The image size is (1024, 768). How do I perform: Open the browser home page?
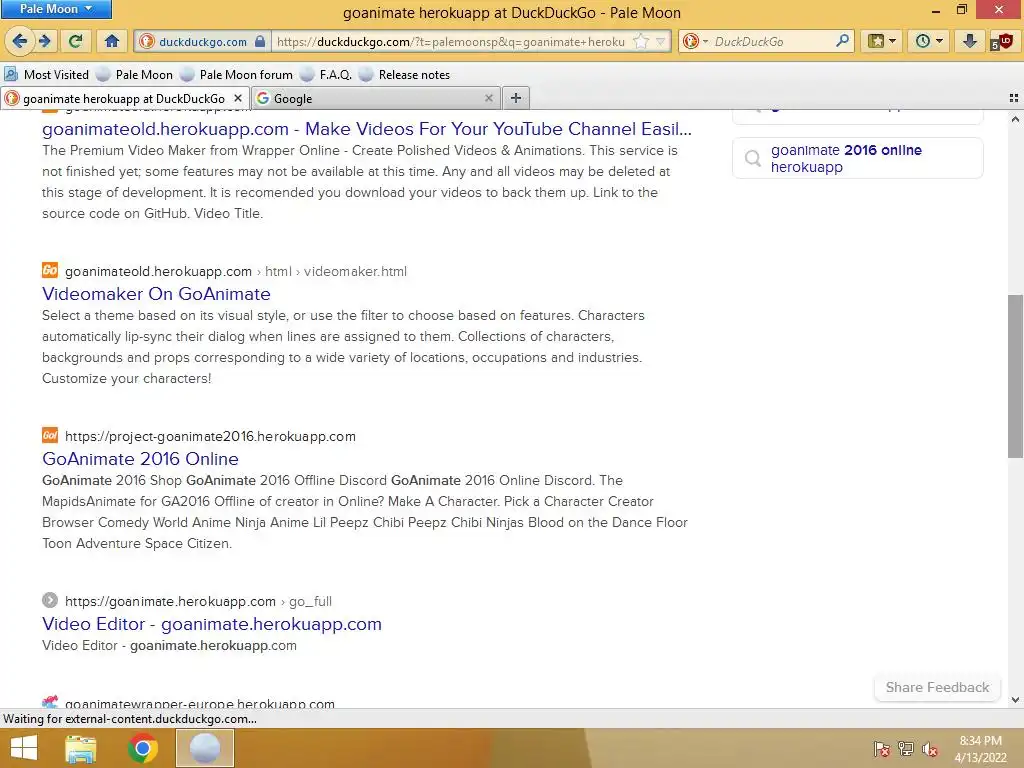tap(112, 41)
